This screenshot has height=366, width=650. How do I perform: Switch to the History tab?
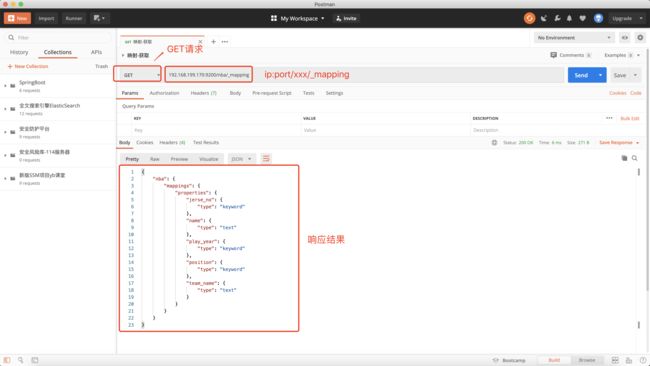19,52
